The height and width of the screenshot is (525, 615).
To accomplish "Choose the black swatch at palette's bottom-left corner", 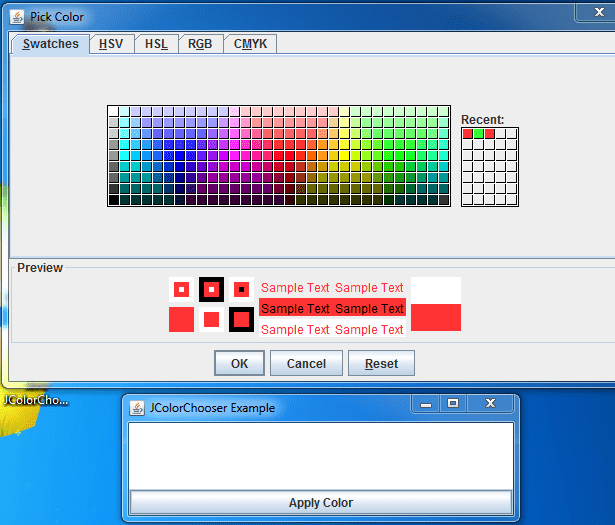I will click(x=114, y=200).
